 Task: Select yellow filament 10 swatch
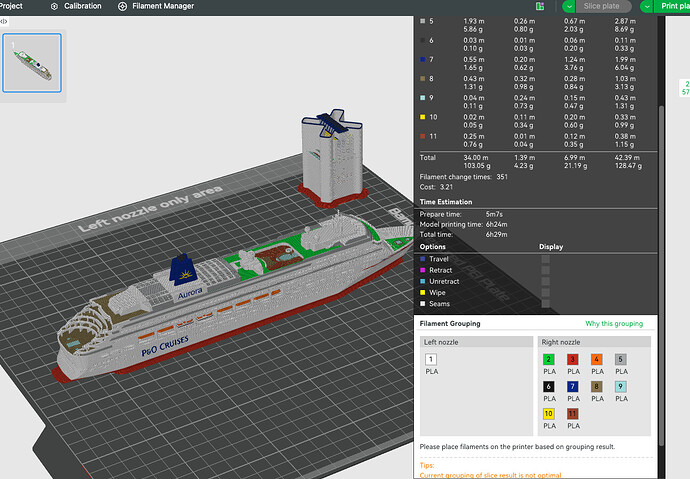(x=548, y=414)
